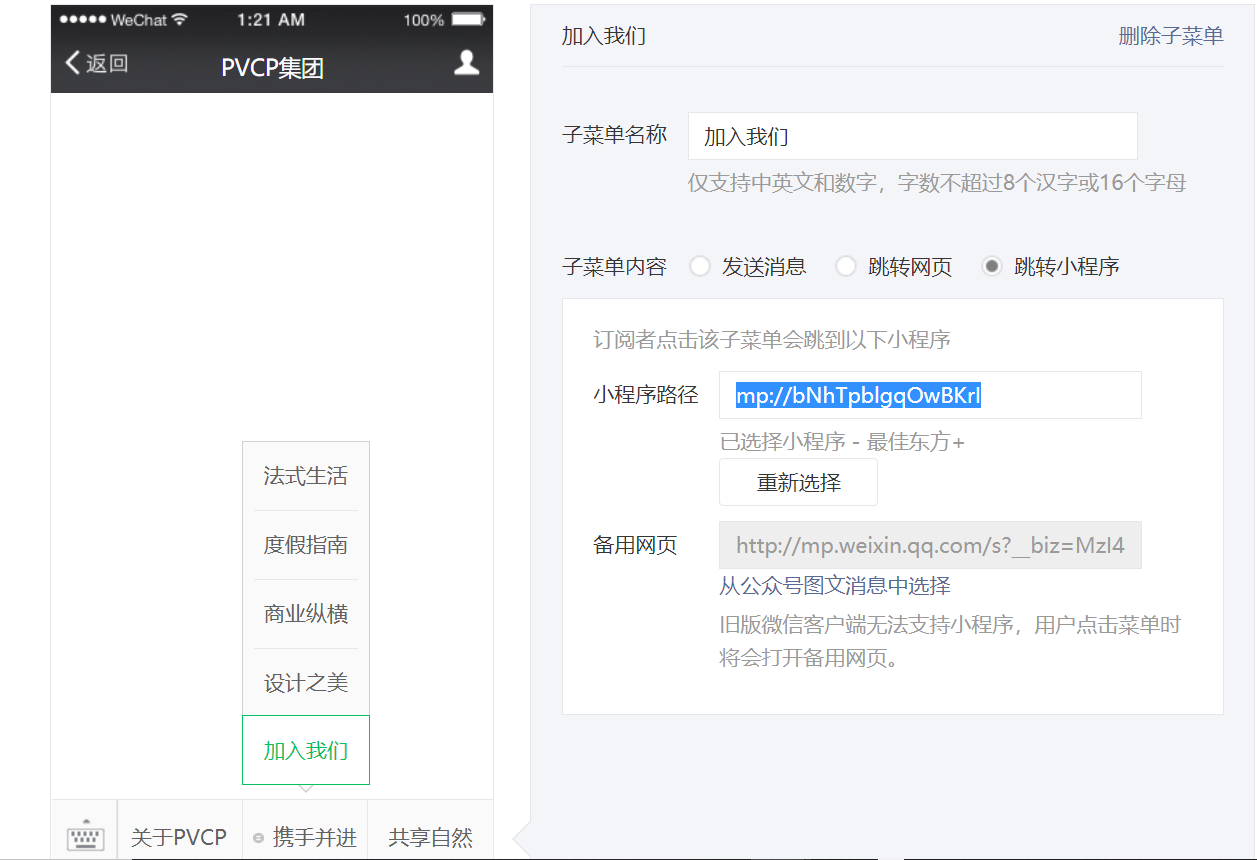
Task: Choose 加入我们 submenu item
Action: pyautogui.click(x=306, y=750)
